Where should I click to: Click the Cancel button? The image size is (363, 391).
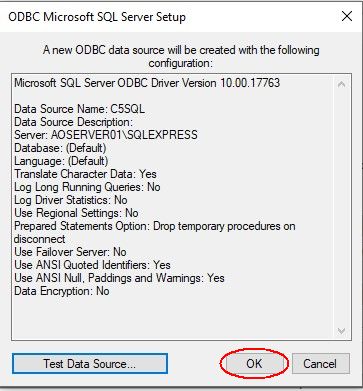[x=320, y=363]
